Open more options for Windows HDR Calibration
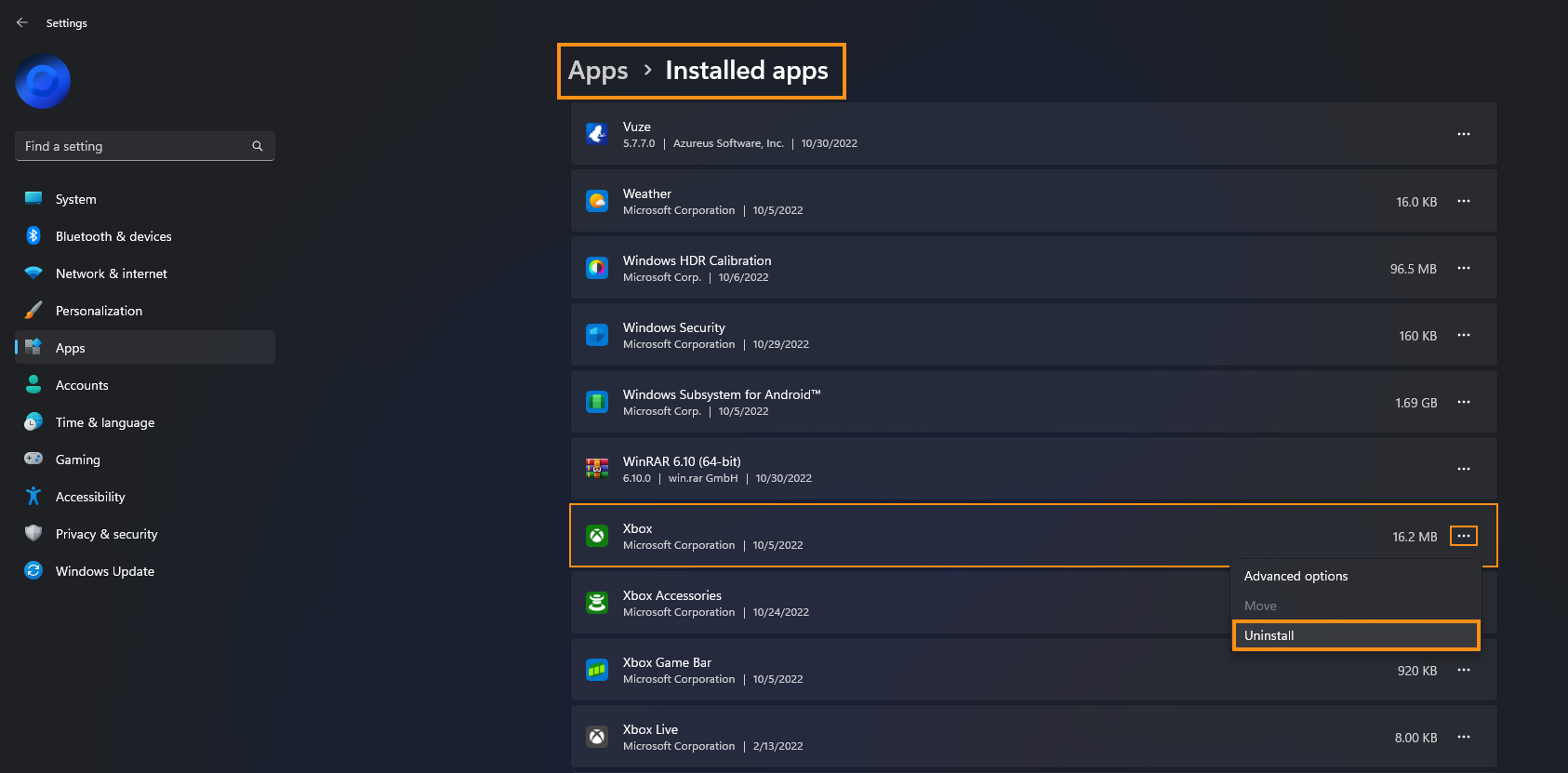 (x=1464, y=268)
